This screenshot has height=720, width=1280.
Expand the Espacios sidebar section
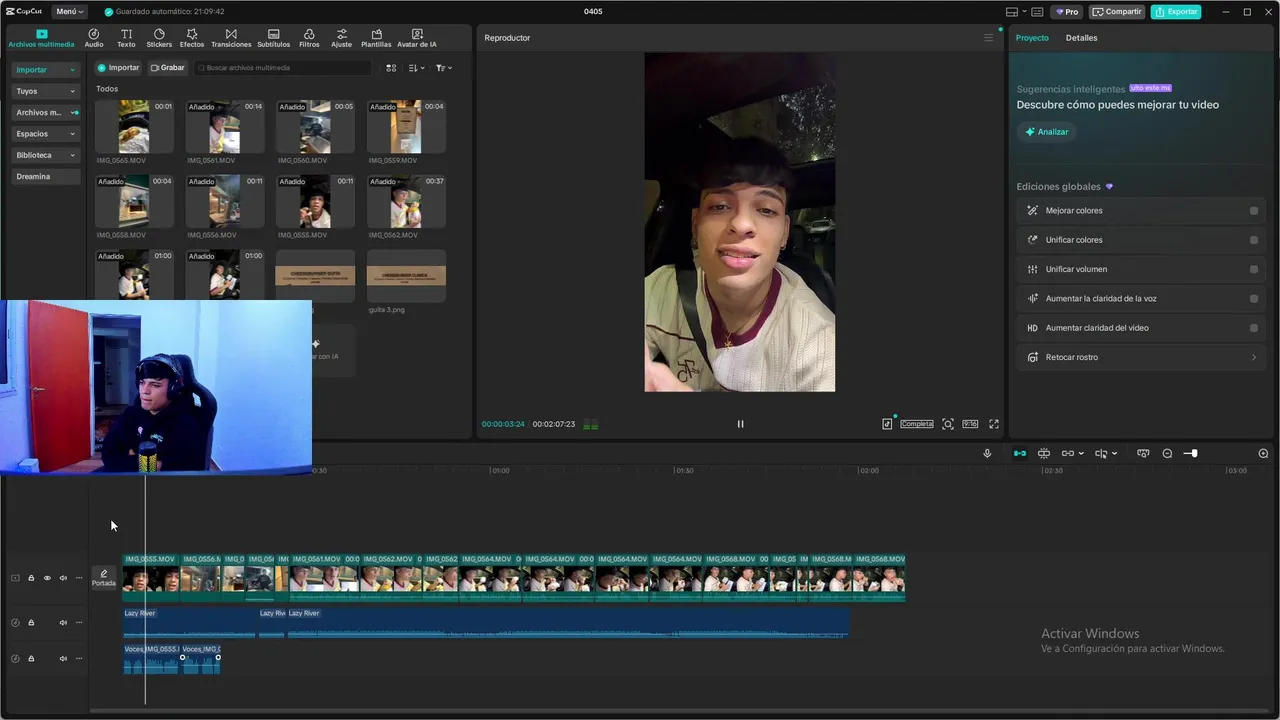tap(45, 134)
